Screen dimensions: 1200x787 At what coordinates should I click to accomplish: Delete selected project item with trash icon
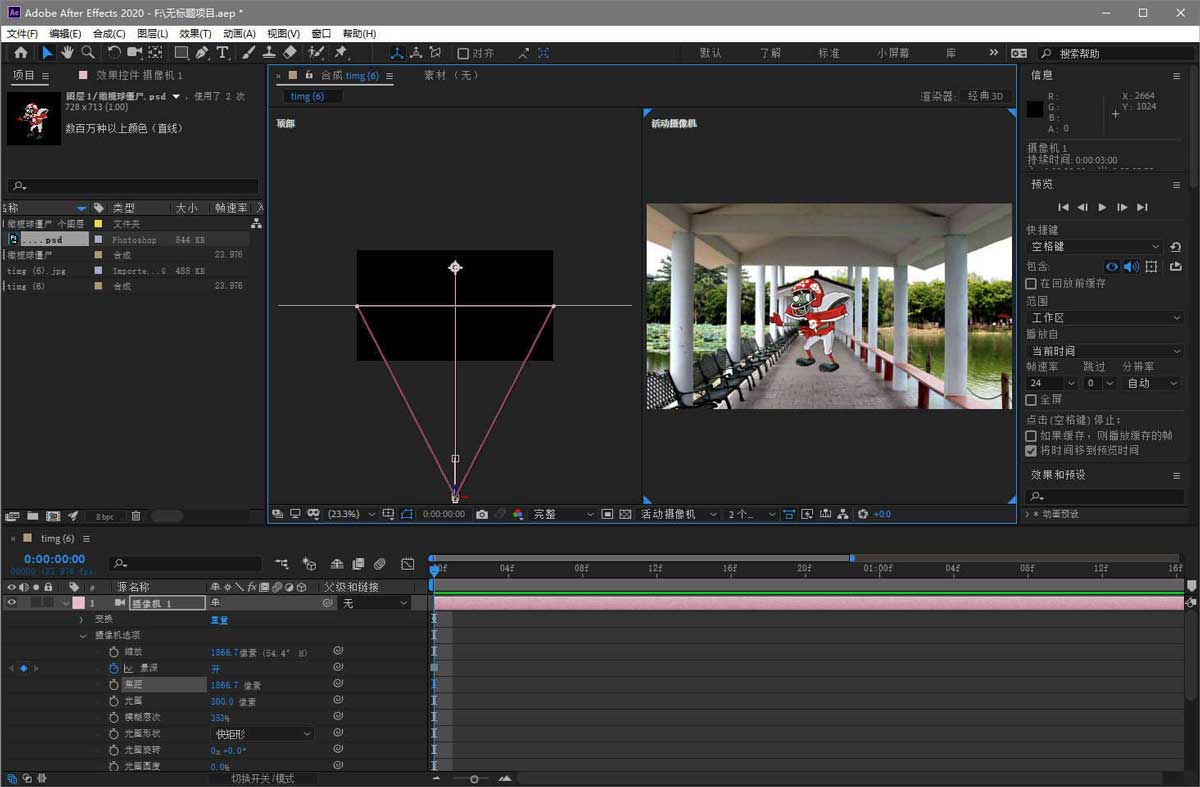point(136,516)
